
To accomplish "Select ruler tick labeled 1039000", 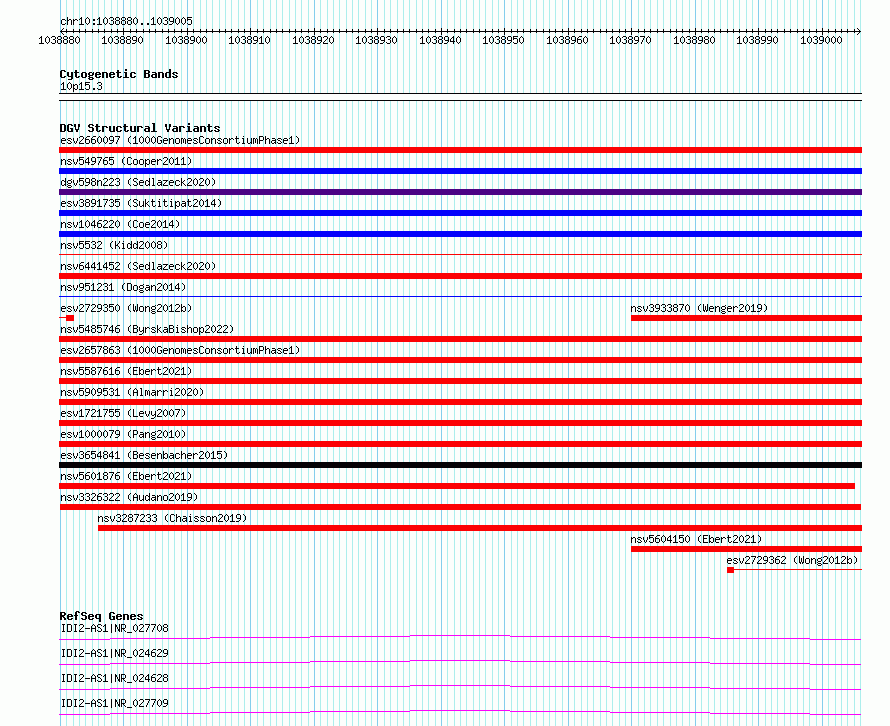I will (821, 40).
